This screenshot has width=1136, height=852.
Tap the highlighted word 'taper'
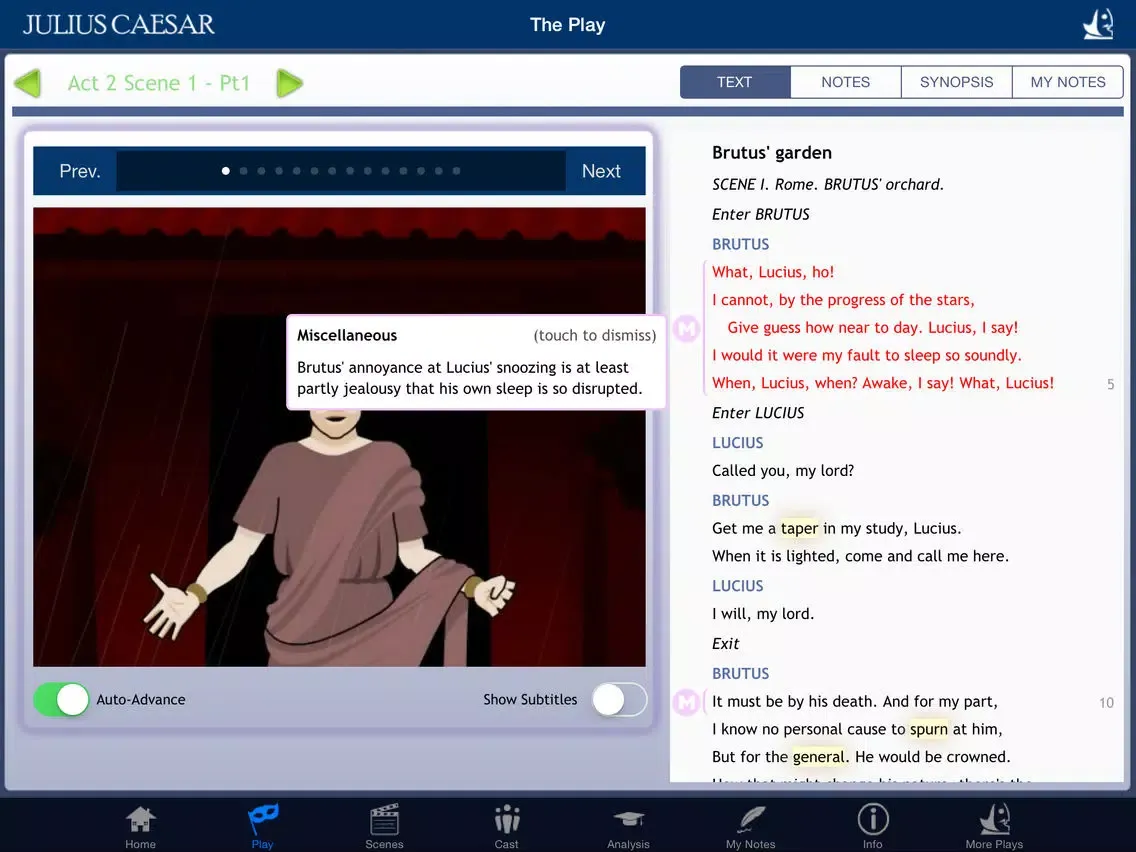799,528
